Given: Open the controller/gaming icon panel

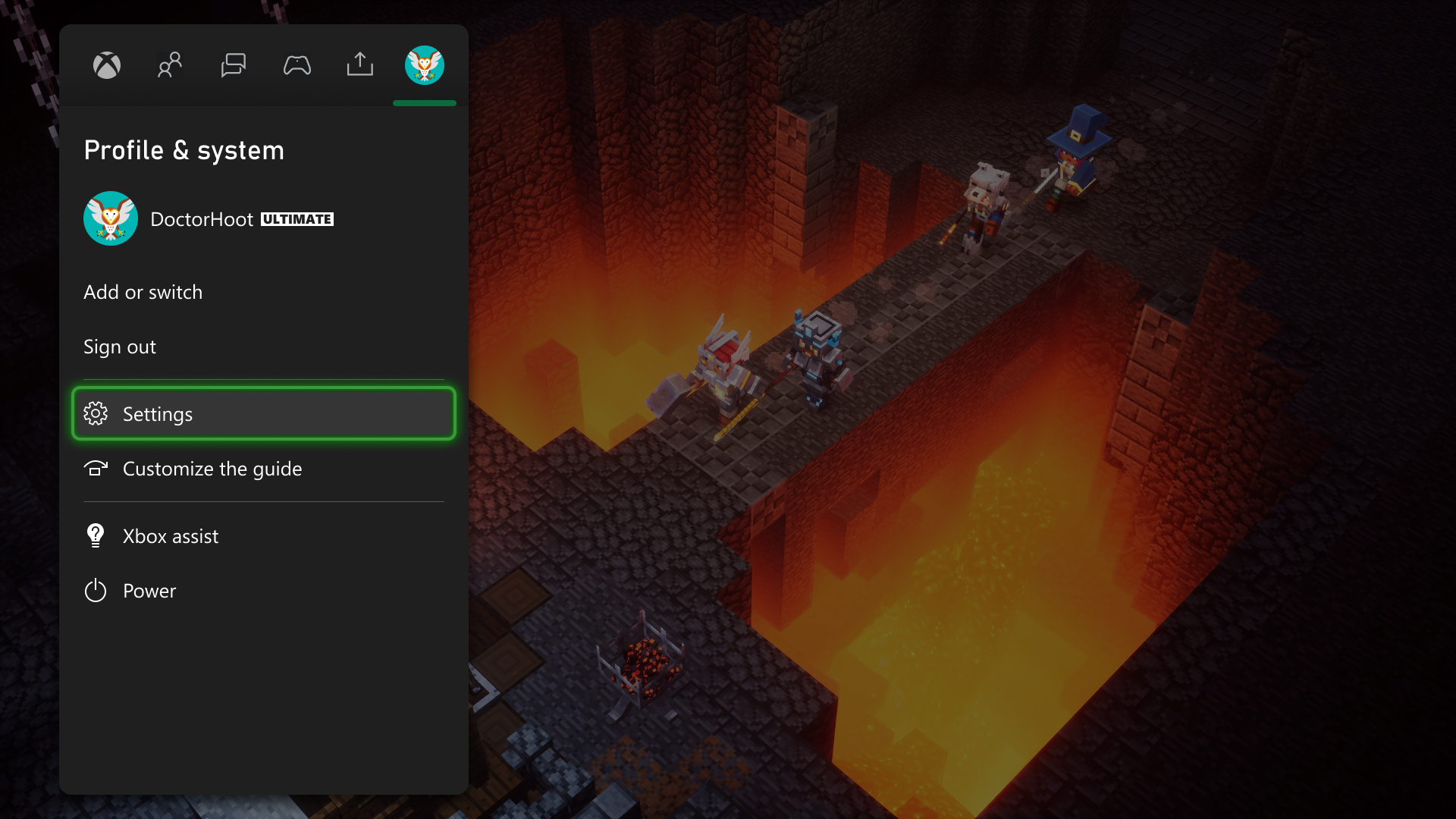Looking at the screenshot, I should point(297,65).
